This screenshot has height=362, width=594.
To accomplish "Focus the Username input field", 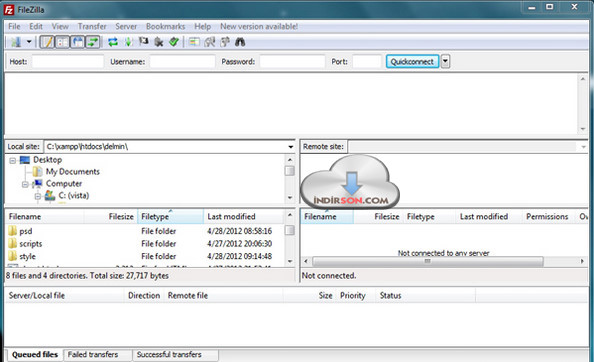I will pos(183,61).
